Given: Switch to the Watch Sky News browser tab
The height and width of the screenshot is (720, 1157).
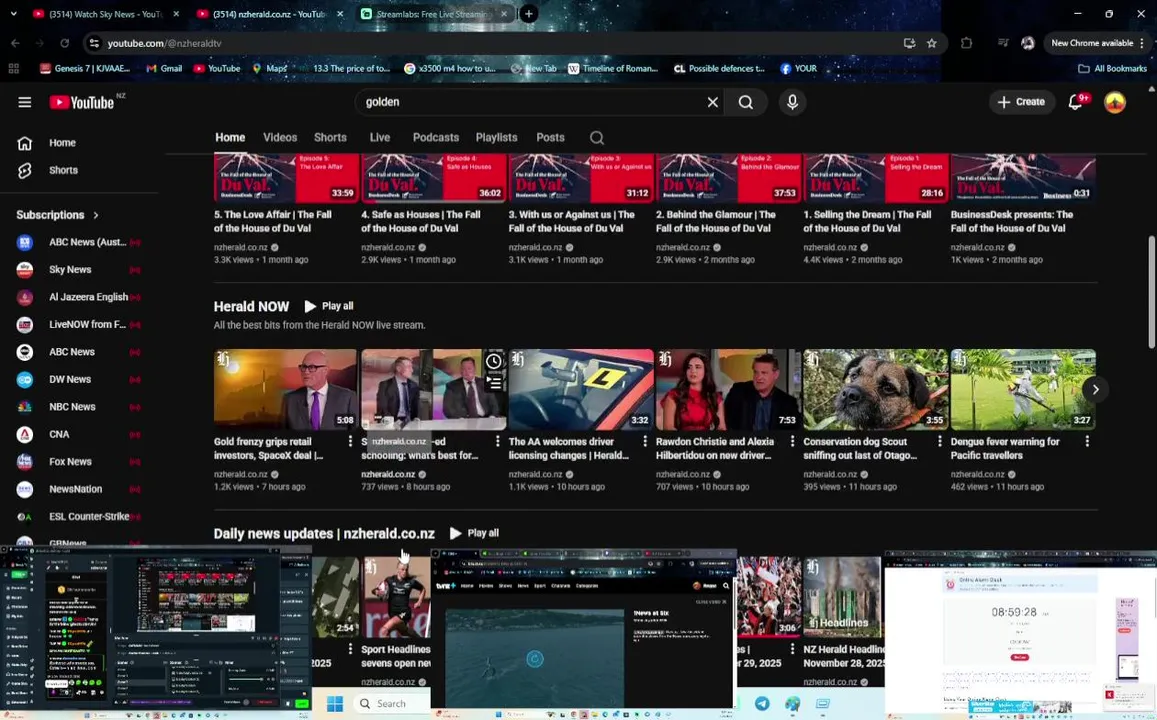Looking at the screenshot, I should click(x=105, y=14).
